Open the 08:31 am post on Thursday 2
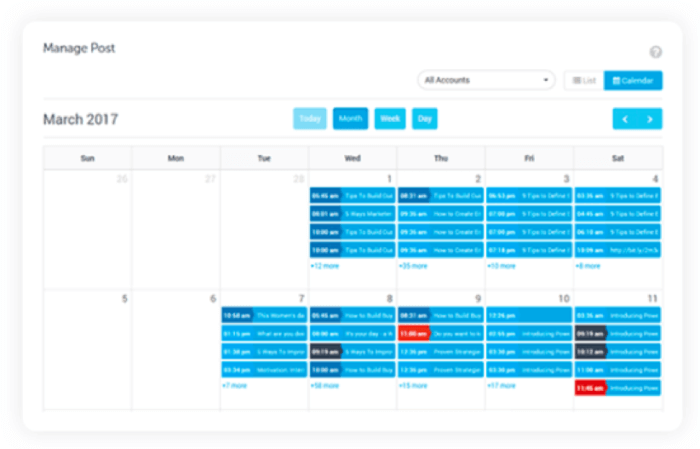 (x=440, y=196)
